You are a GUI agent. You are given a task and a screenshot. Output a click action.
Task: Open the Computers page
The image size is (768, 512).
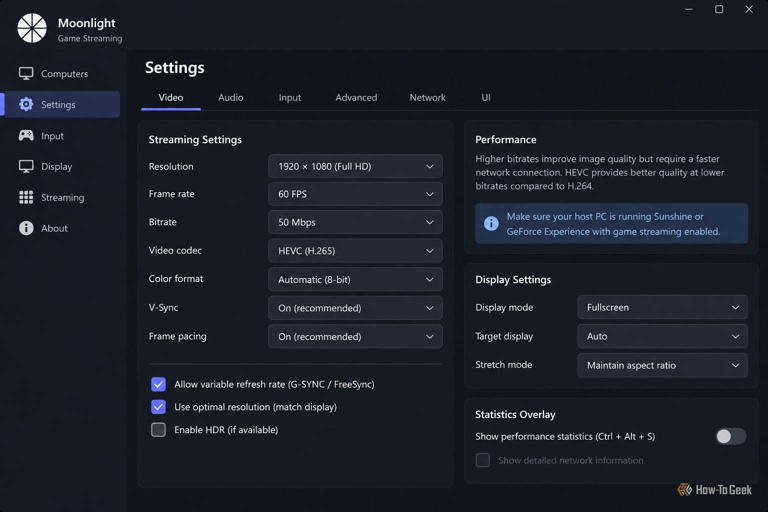[x=62, y=73]
